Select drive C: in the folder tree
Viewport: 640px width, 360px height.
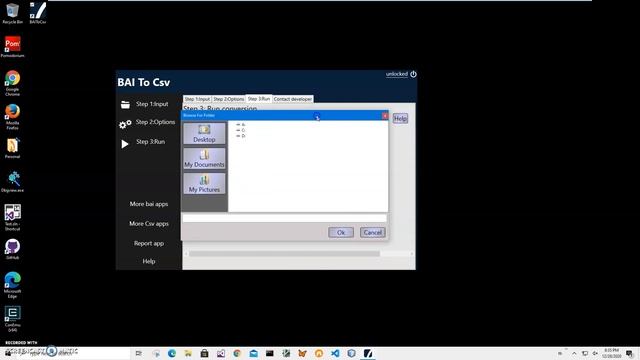(x=241, y=130)
